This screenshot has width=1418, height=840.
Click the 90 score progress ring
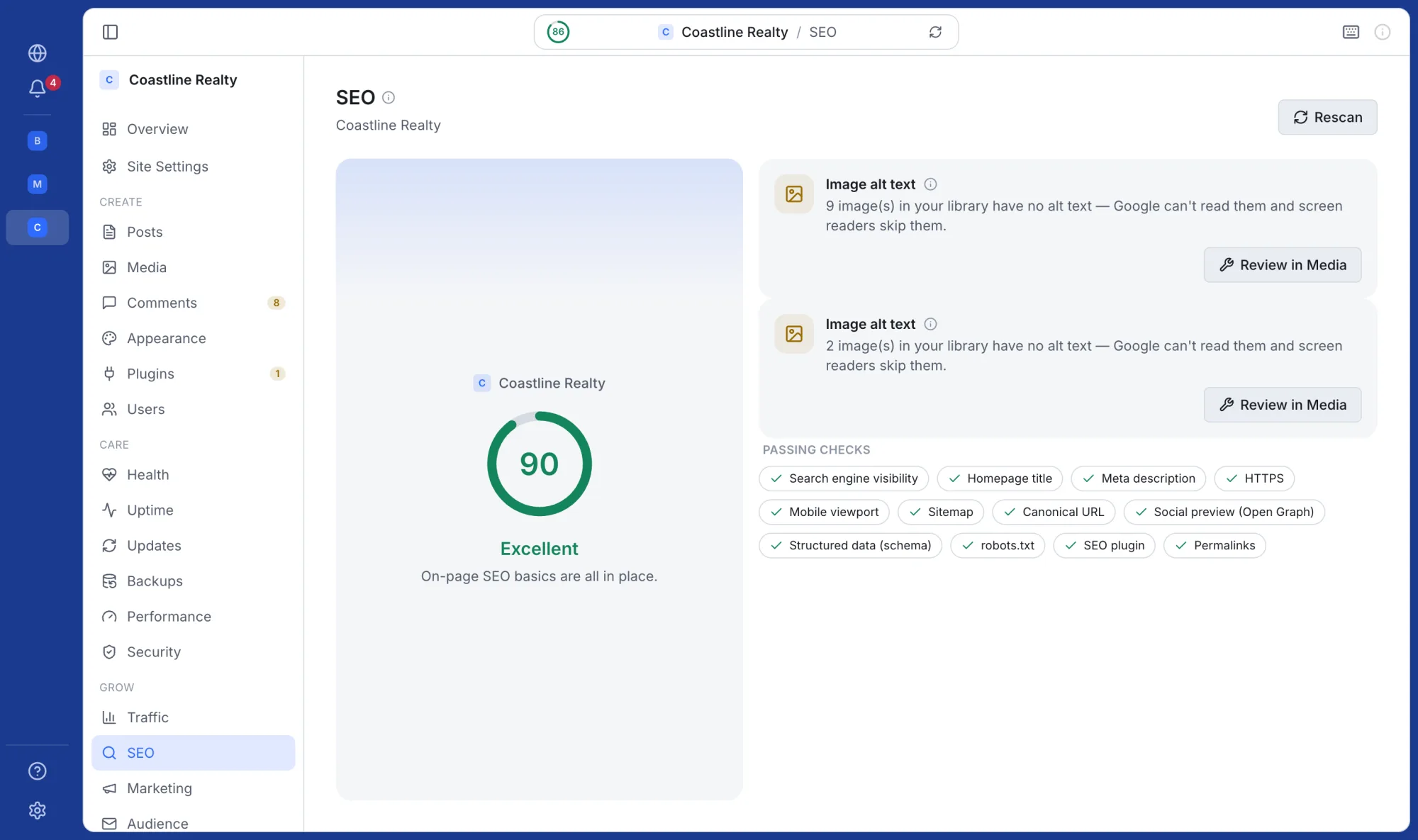[539, 464]
